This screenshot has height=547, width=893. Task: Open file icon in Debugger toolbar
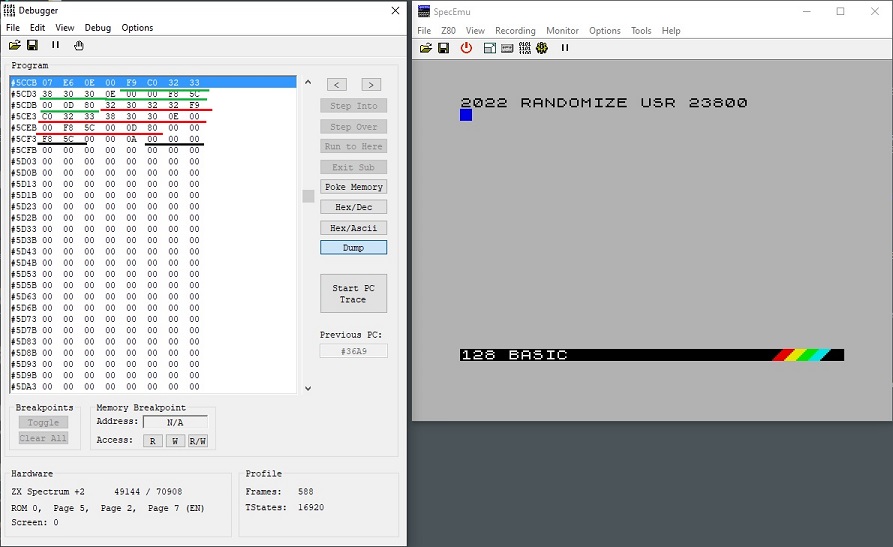[x=15, y=45]
